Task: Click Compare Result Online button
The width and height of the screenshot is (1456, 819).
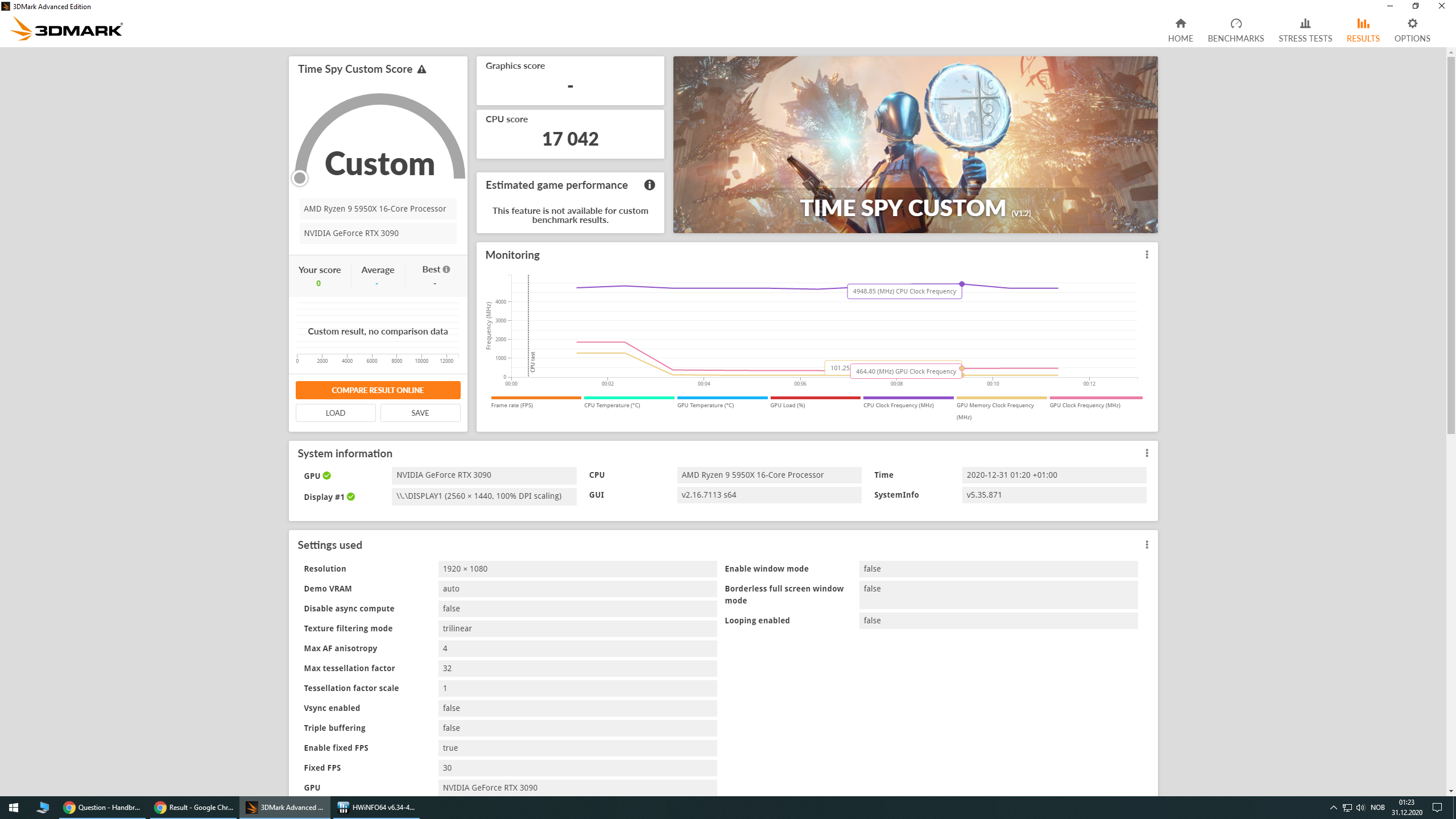Action: tap(378, 390)
